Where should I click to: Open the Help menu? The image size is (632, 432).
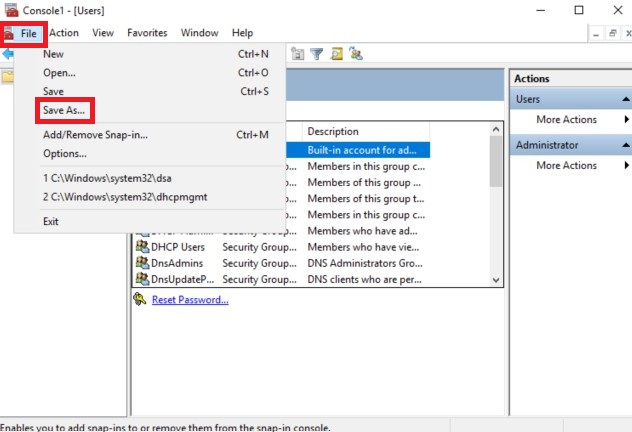click(242, 33)
